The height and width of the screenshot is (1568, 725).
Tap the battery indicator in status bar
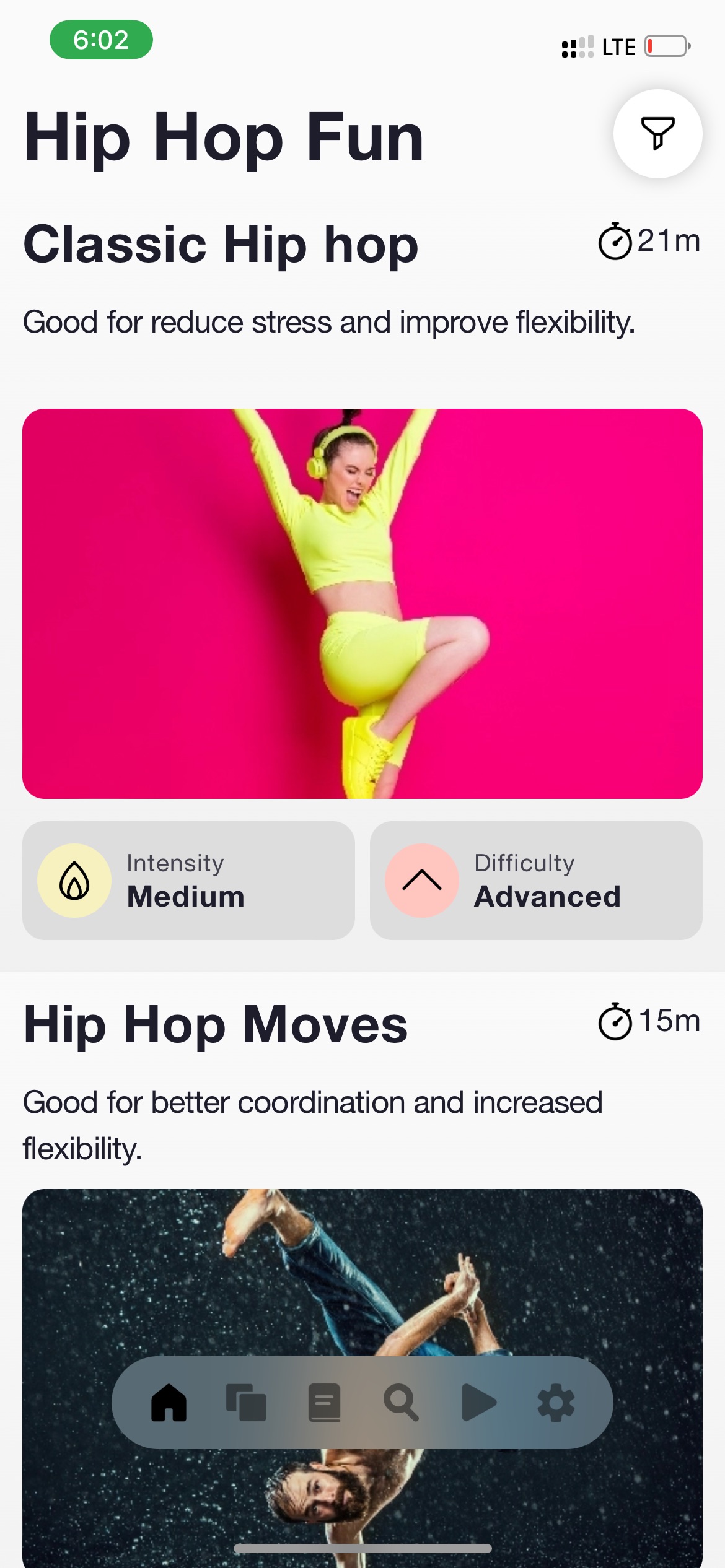pyautogui.click(x=668, y=46)
